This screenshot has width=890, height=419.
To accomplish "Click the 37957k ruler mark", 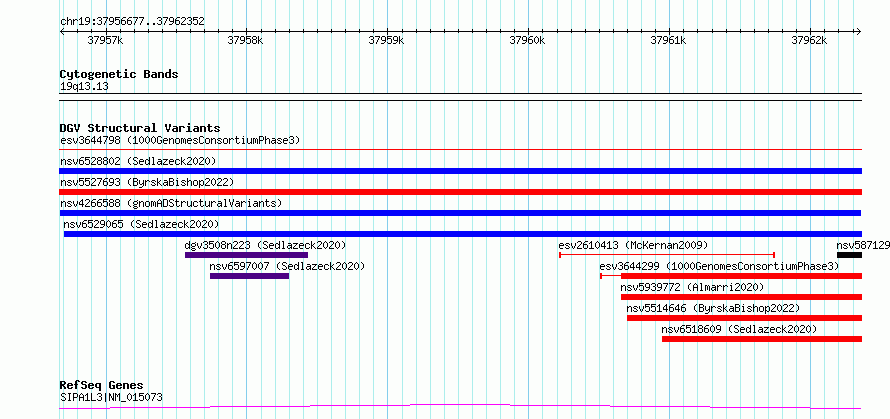I will pyautogui.click(x=106, y=41).
